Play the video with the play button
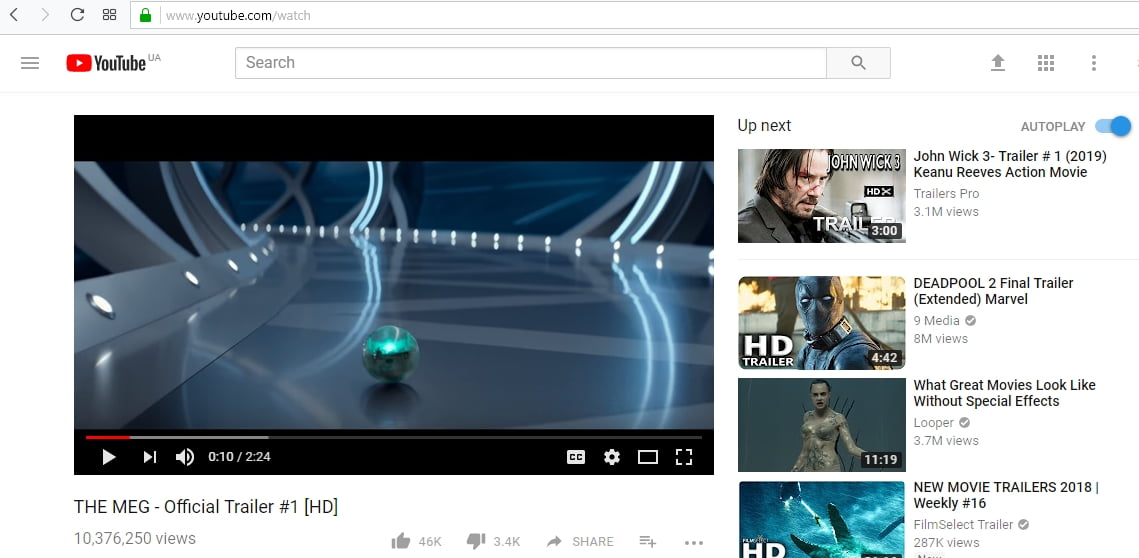 click(x=109, y=457)
